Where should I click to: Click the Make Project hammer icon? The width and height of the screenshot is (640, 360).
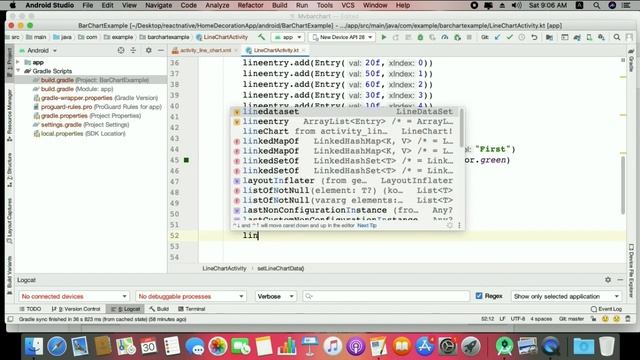coord(262,37)
